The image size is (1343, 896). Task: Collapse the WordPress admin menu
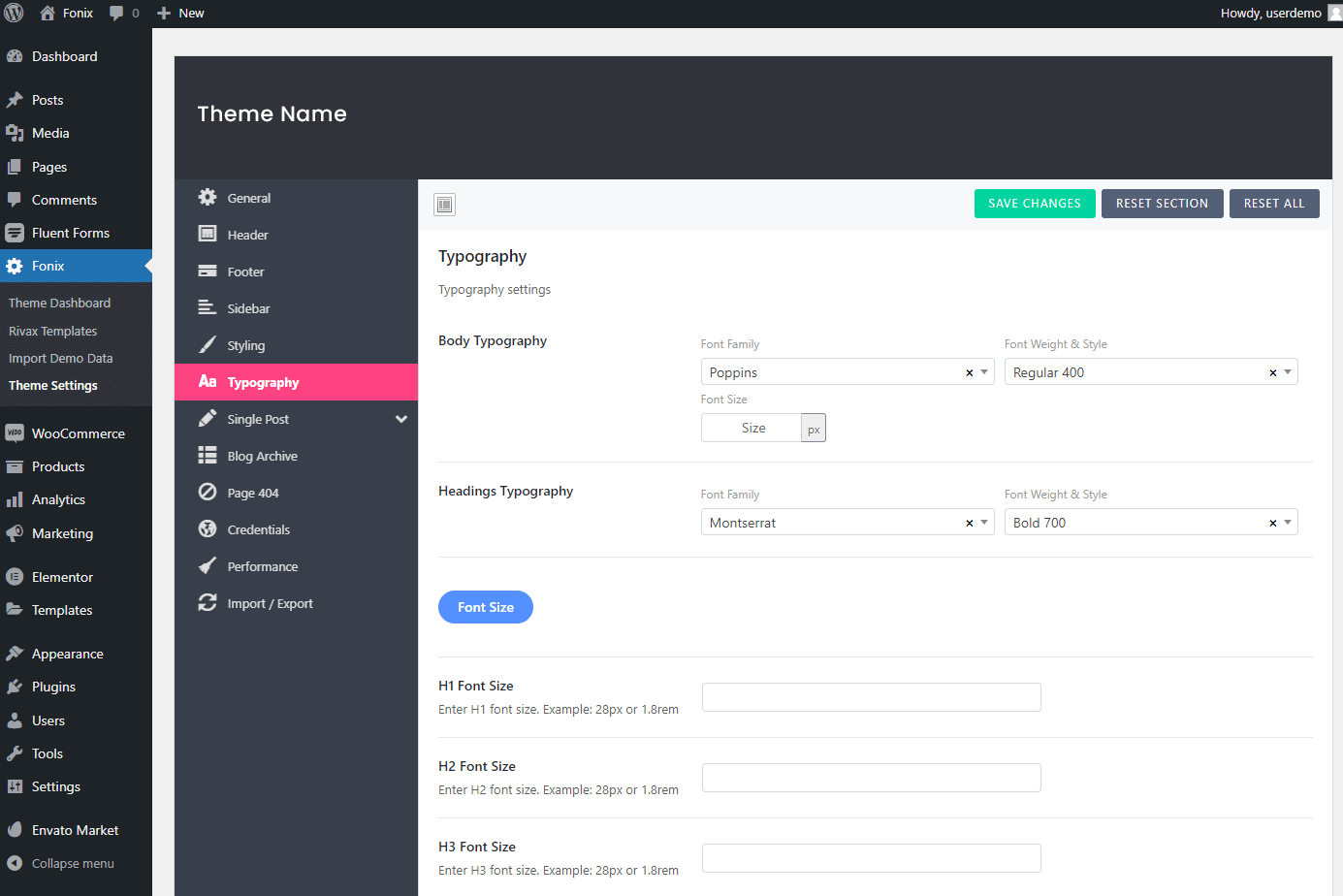(x=73, y=863)
